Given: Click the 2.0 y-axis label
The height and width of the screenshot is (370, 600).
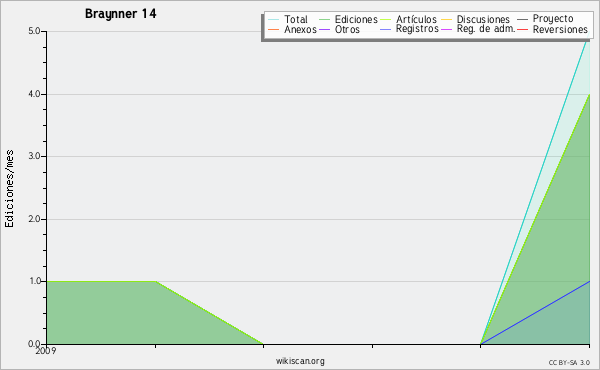Looking at the screenshot, I should click(x=34, y=219).
